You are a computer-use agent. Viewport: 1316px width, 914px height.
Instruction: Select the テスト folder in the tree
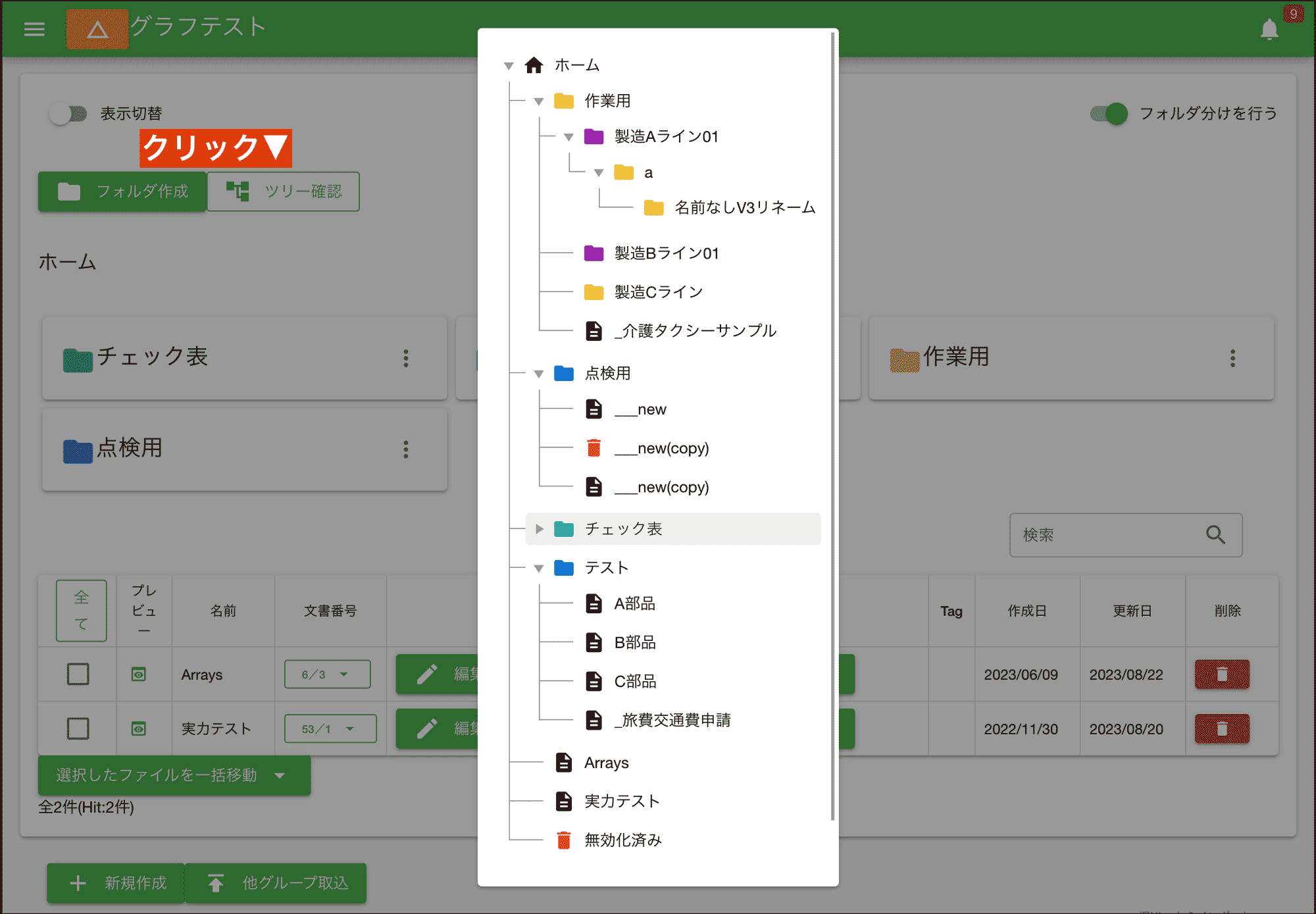point(606,567)
